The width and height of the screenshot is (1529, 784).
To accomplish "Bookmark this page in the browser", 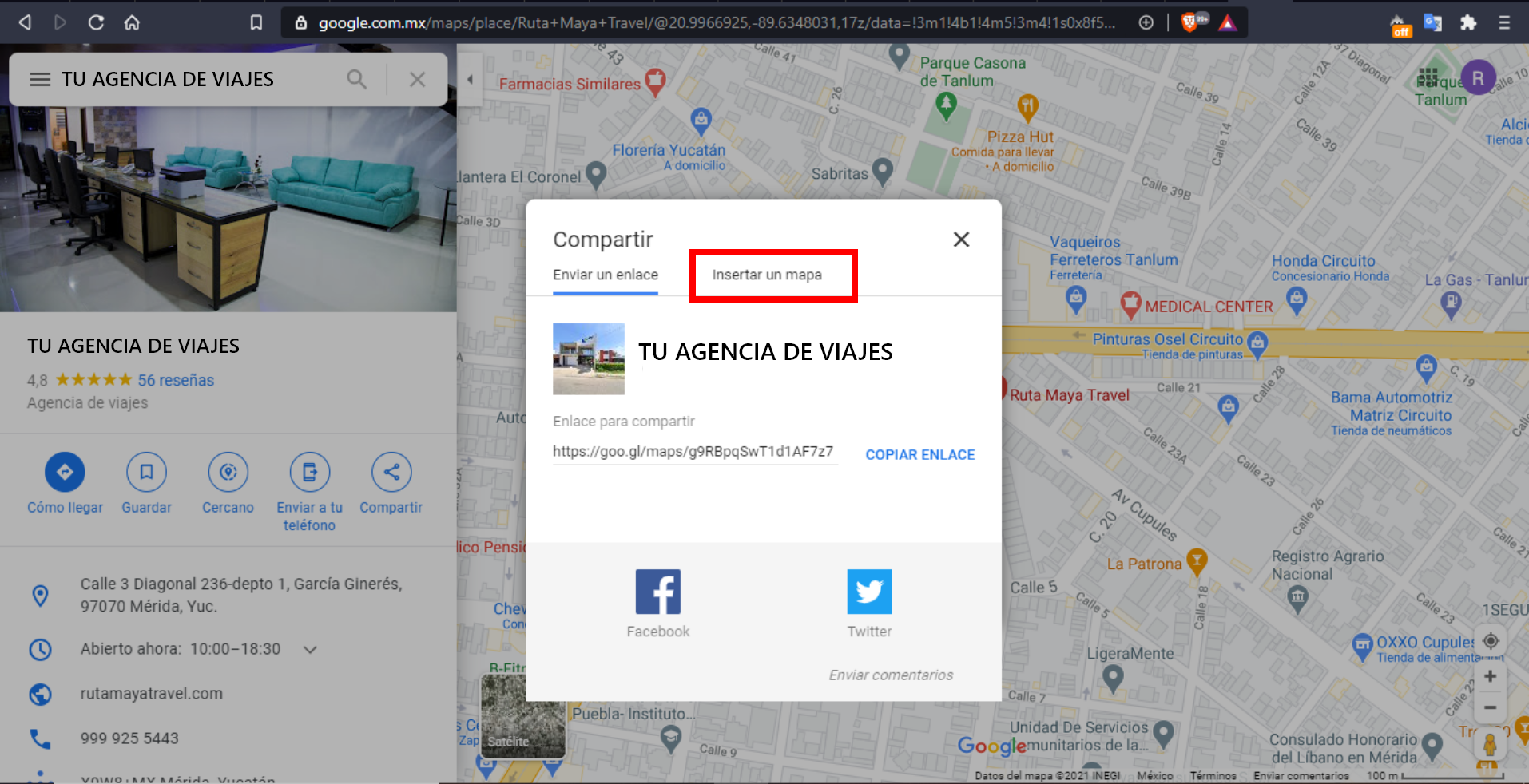I will [256, 22].
